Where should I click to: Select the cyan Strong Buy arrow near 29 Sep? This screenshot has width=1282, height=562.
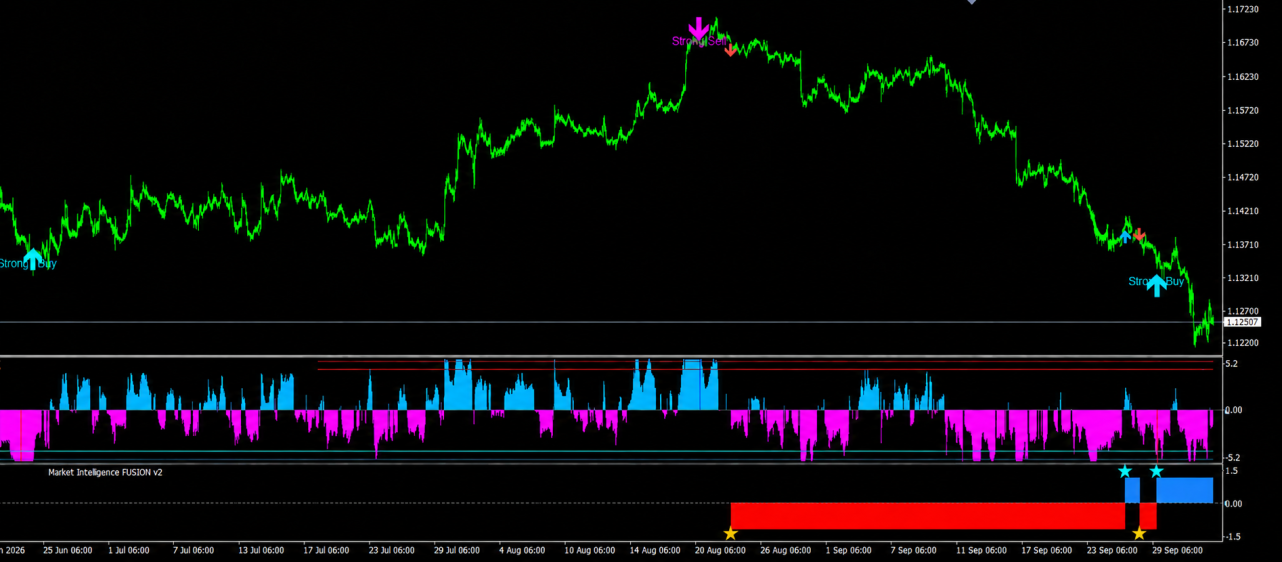tap(1157, 285)
